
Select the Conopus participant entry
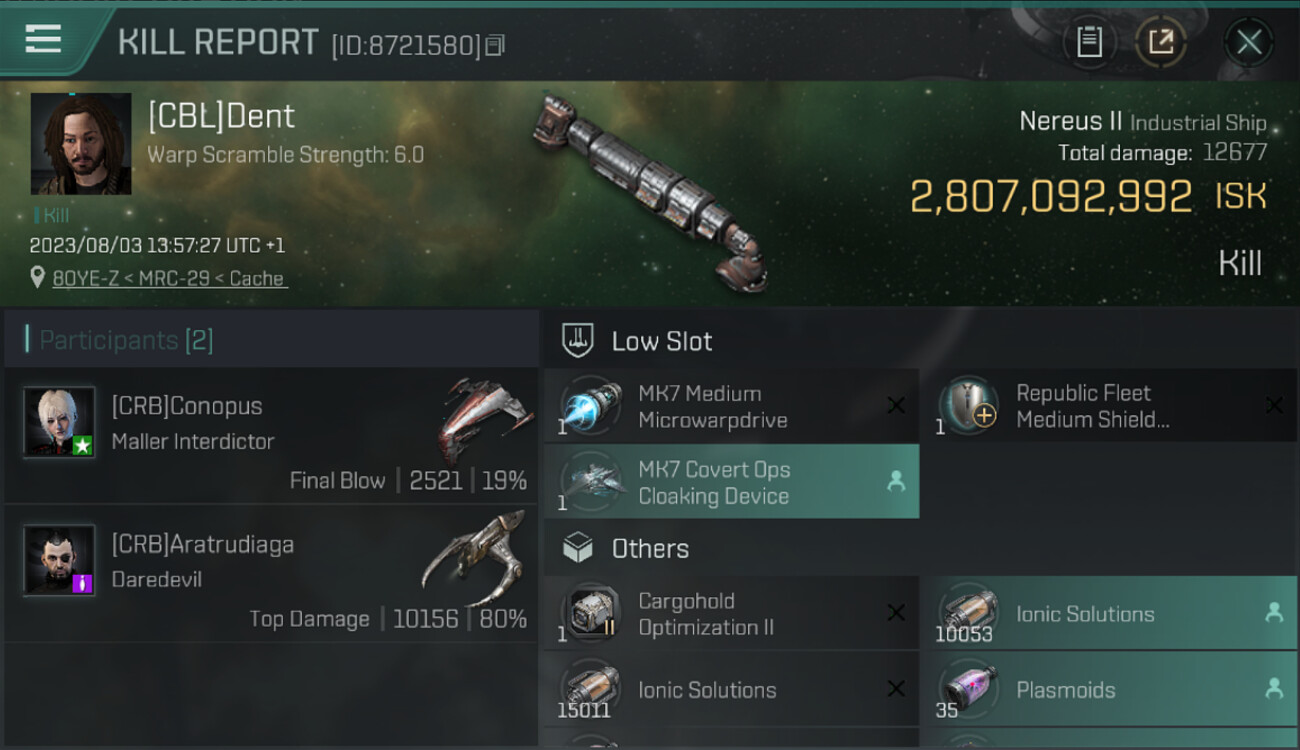(x=271, y=437)
